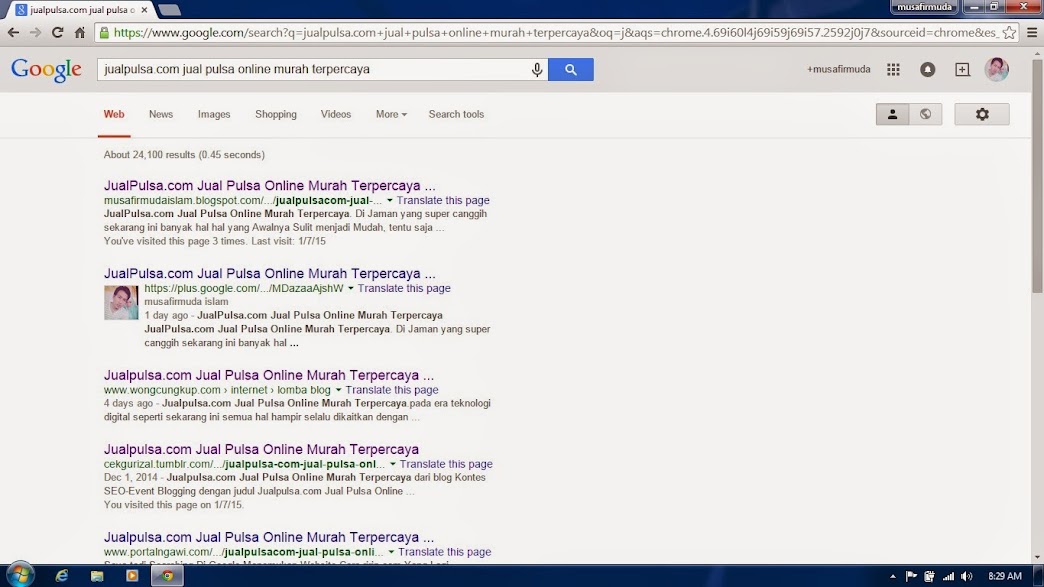Click the blue search magnifier button

[x=571, y=69]
